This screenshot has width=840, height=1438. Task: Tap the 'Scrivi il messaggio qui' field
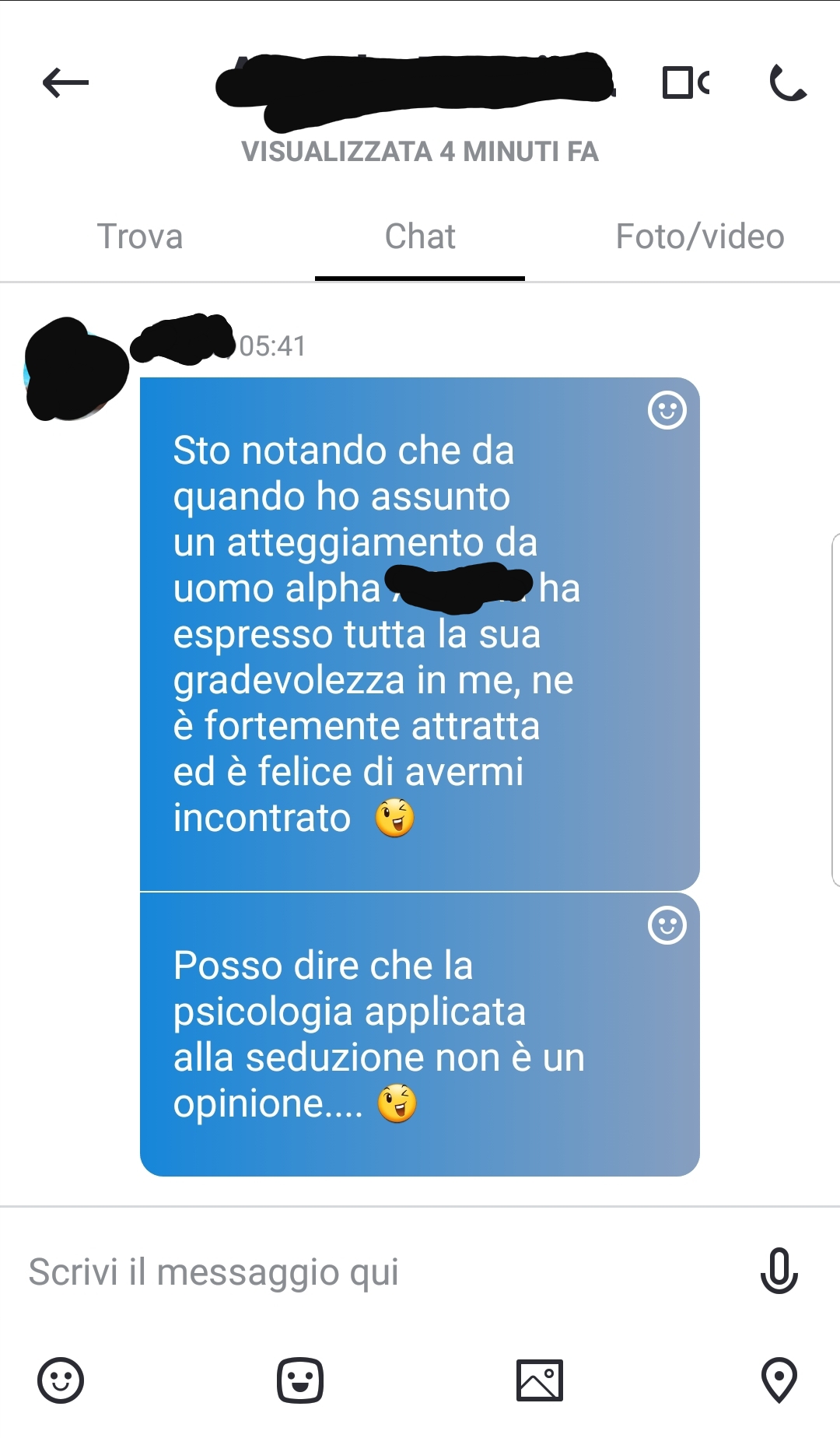click(x=381, y=1272)
